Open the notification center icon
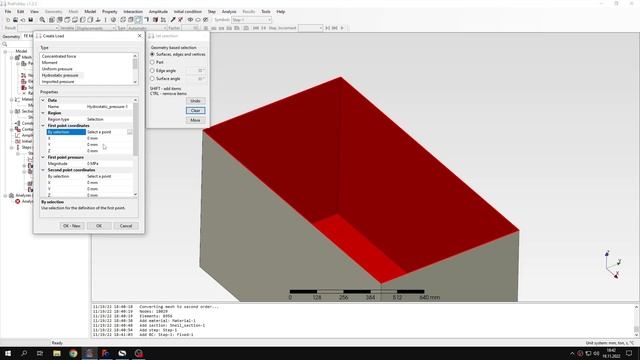The width and height of the screenshot is (640, 360). (x=629, y=353)
